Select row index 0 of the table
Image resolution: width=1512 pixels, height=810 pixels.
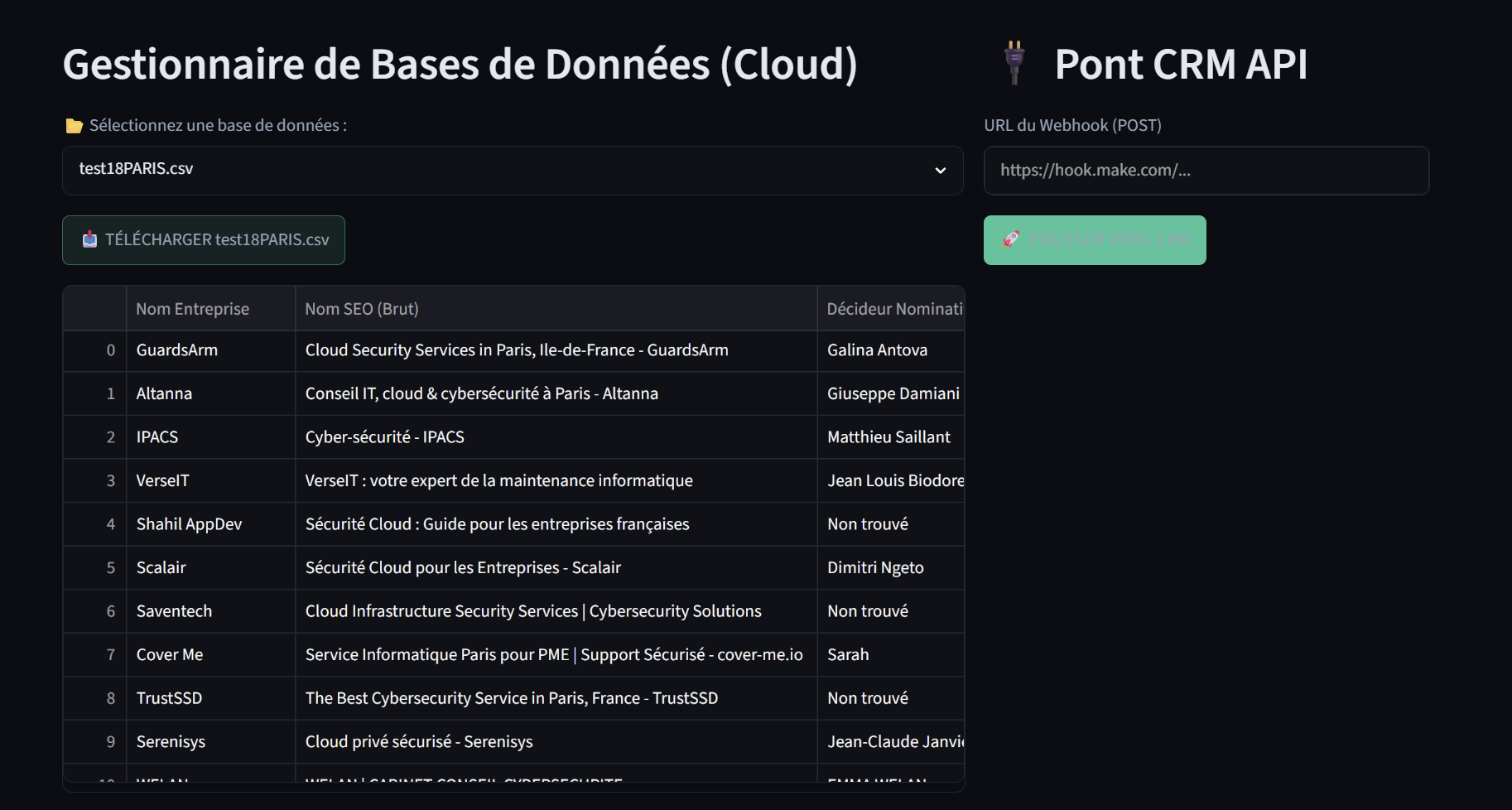[95, 350]
